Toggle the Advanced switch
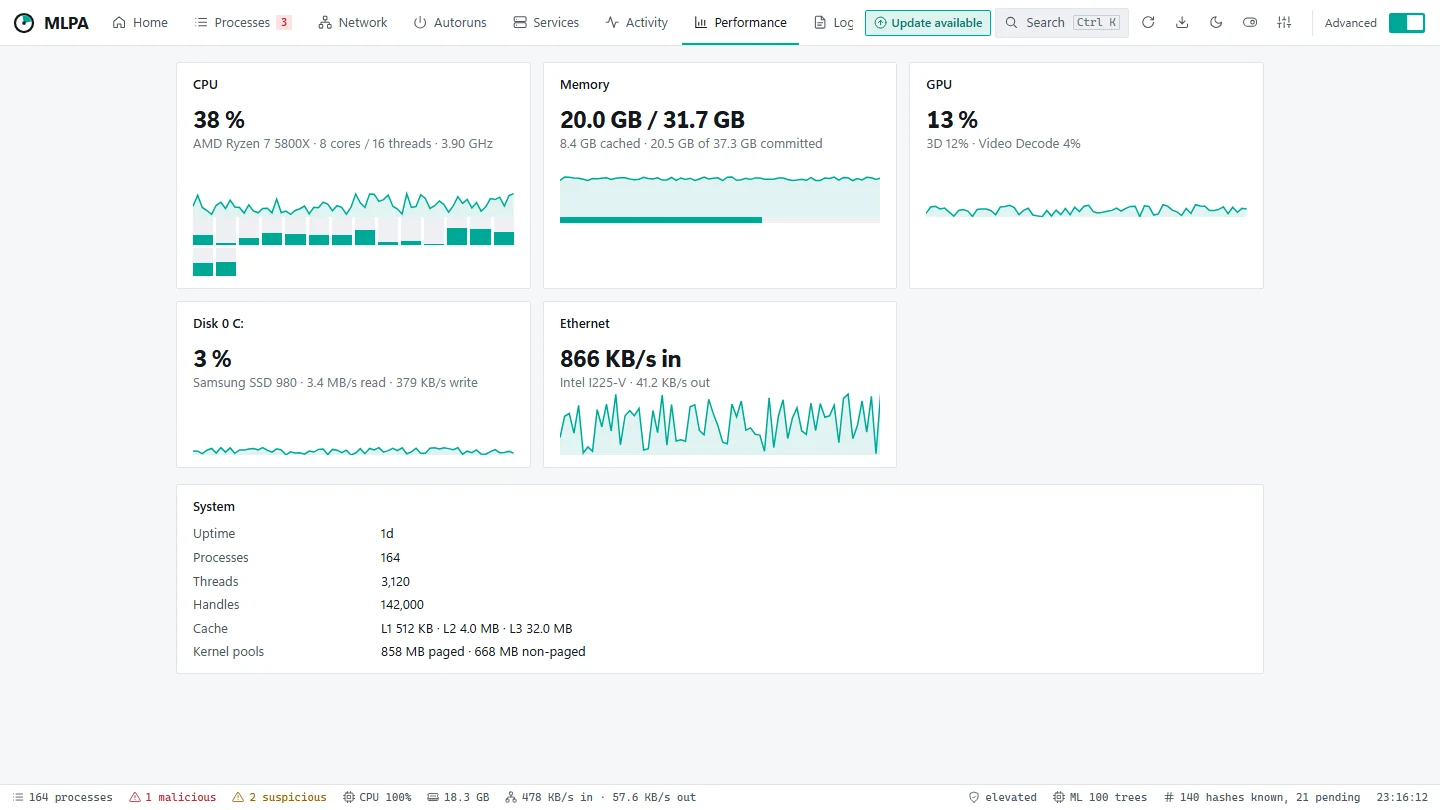This screenshot has width=1440, height=810. pyautogui.click(x=1407, y=23)
